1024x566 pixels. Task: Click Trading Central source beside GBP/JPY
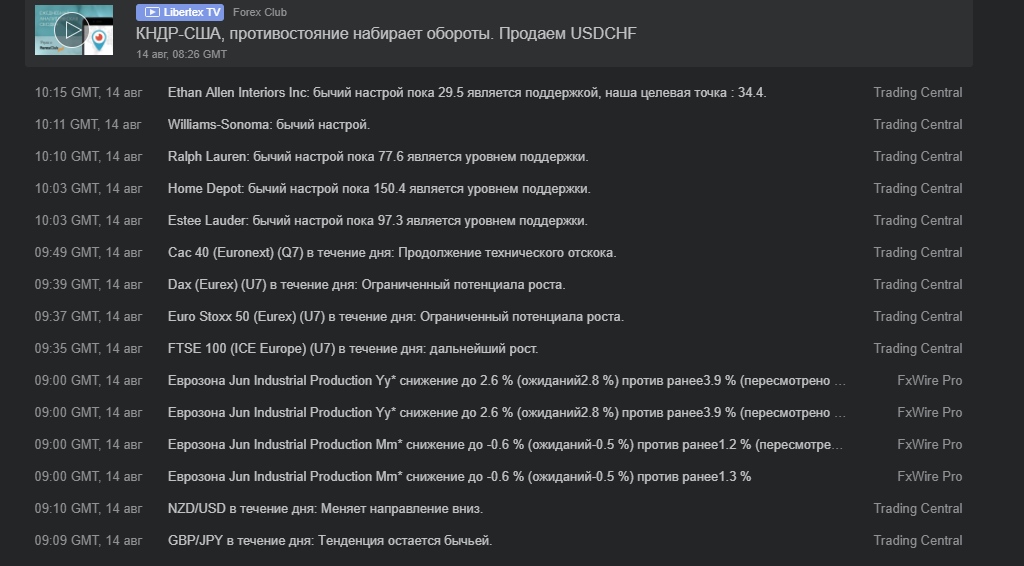point(917,540)
